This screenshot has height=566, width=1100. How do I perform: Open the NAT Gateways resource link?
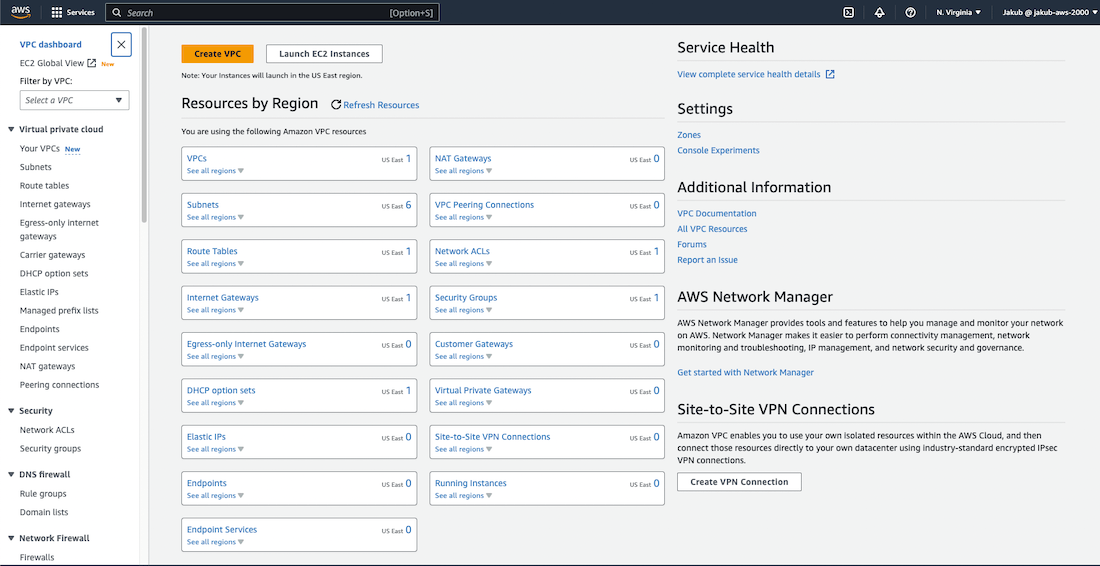(463, 158)
